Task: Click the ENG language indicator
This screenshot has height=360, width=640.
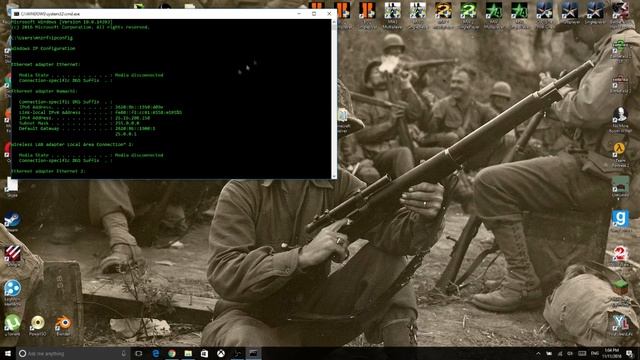Action: (595, 353)
